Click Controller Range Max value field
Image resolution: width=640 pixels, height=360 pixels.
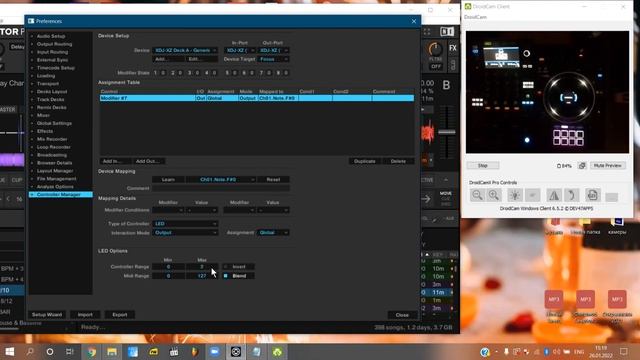pyautogui.click(x=202, y=267)
